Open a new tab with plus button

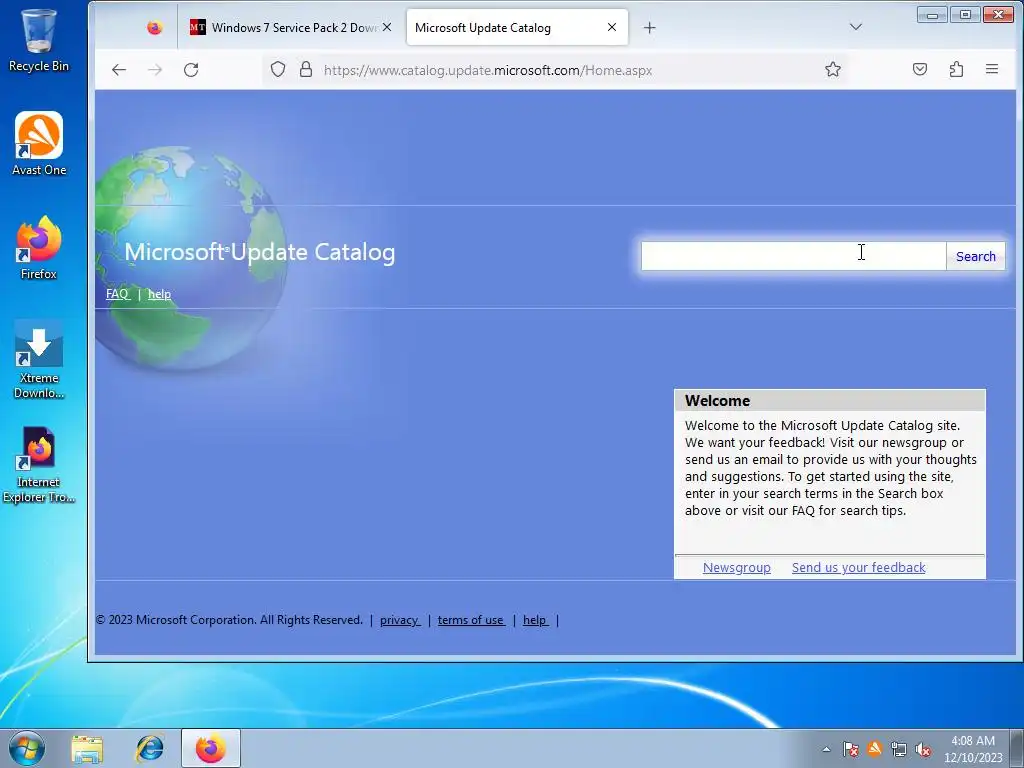[649, 27]
